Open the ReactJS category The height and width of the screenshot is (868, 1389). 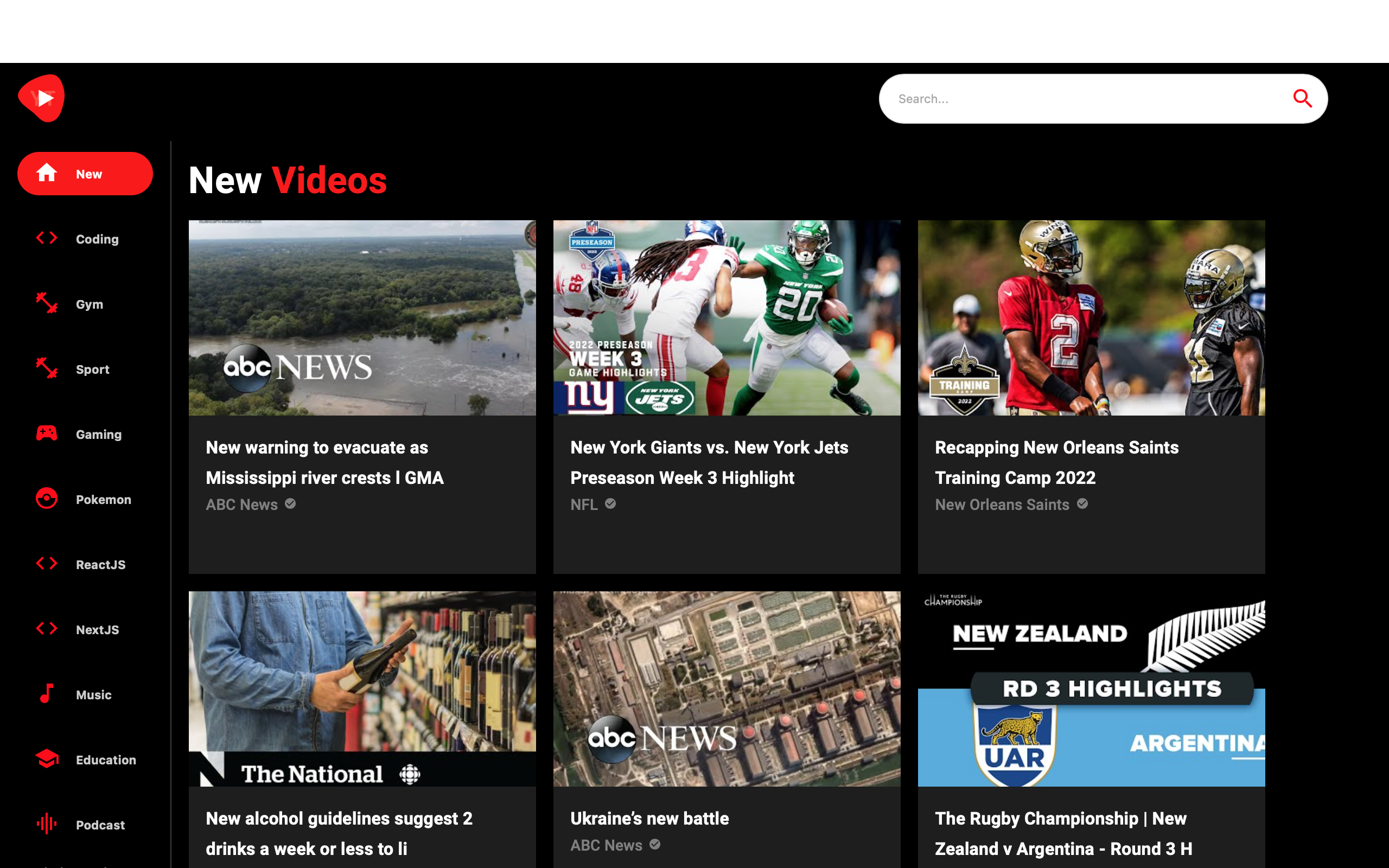click(x=85, y=564)
